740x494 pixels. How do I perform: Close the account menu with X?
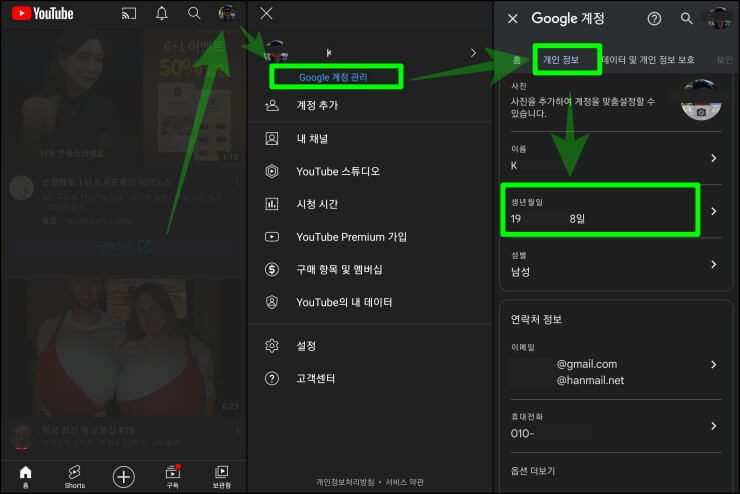[x=266, y=13]
